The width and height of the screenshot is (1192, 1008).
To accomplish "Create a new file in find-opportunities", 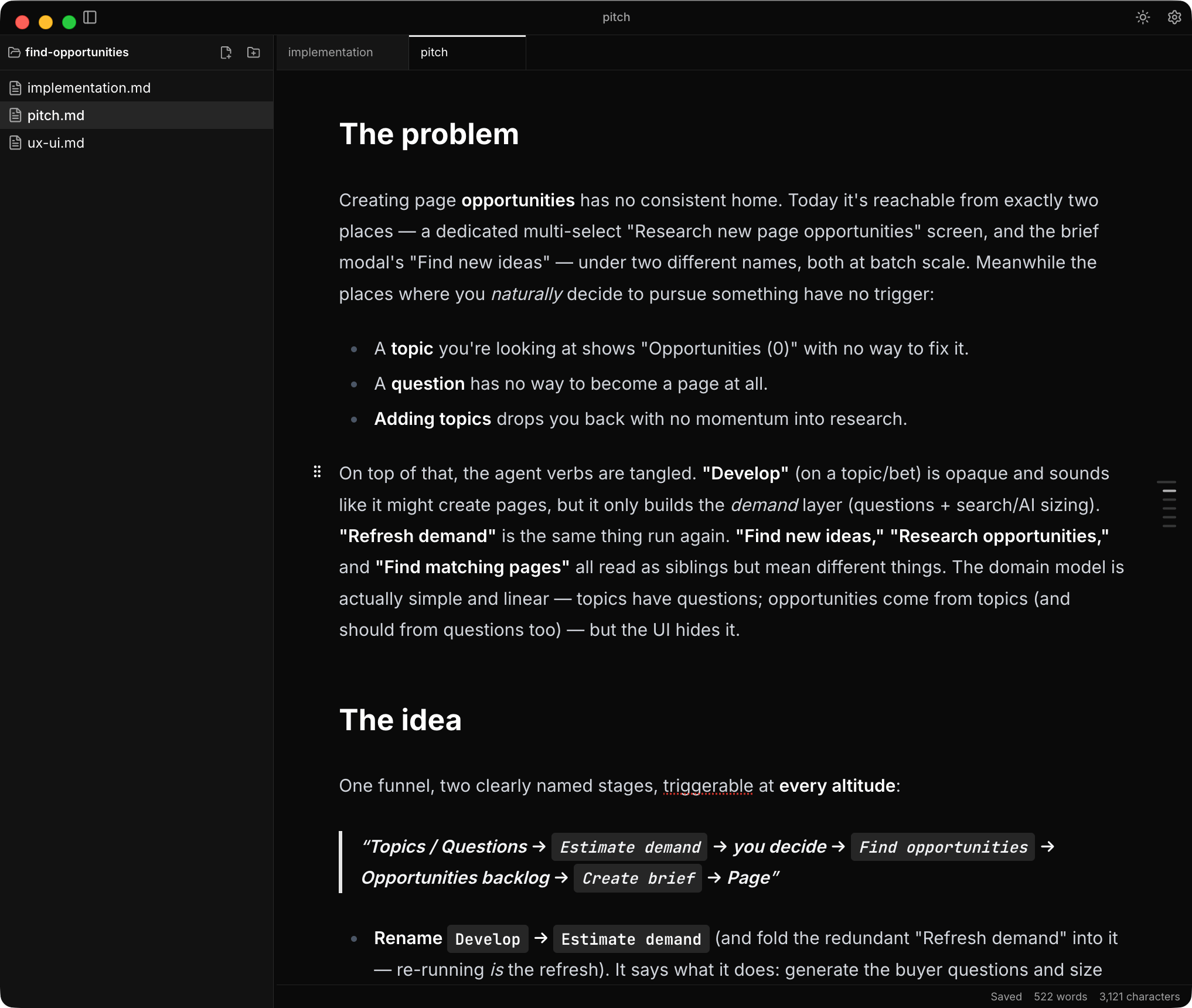I will [x=226, y=53].
